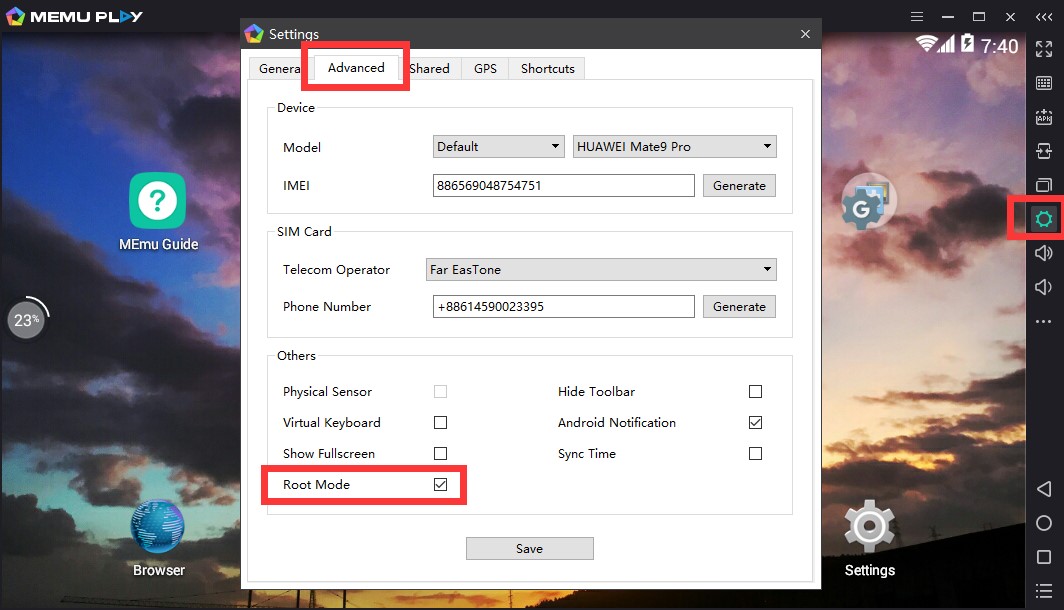Expand the Telecom Operator dropdown

[x=601, y=270]
